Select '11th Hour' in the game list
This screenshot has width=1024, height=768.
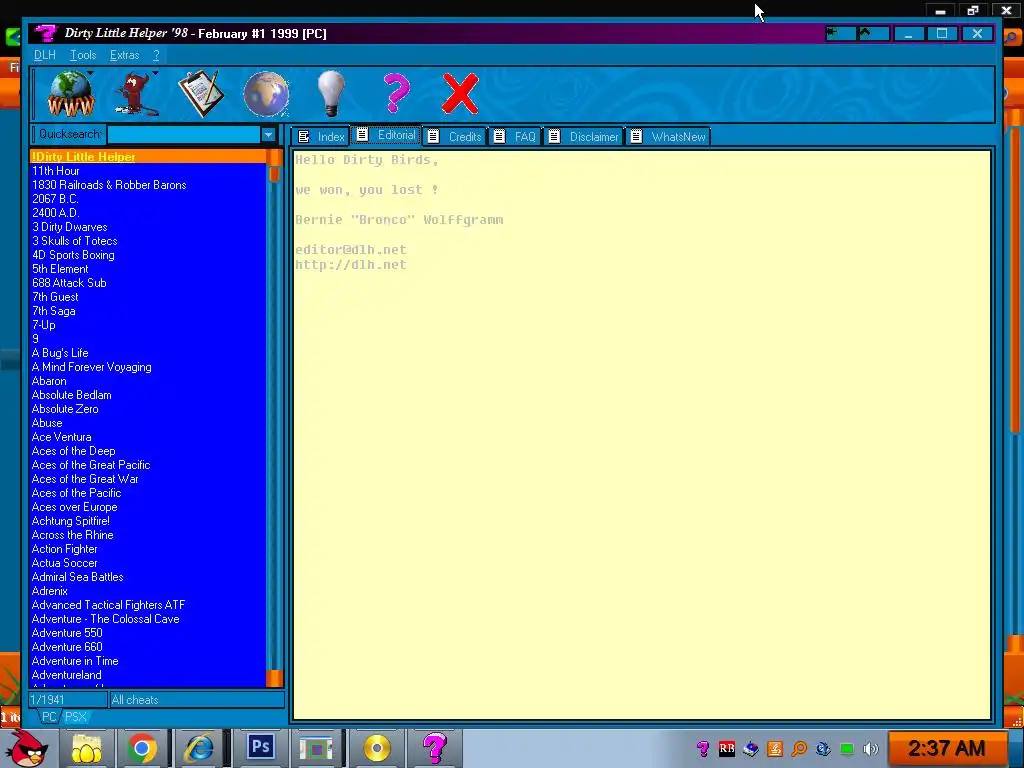[148, 171]
